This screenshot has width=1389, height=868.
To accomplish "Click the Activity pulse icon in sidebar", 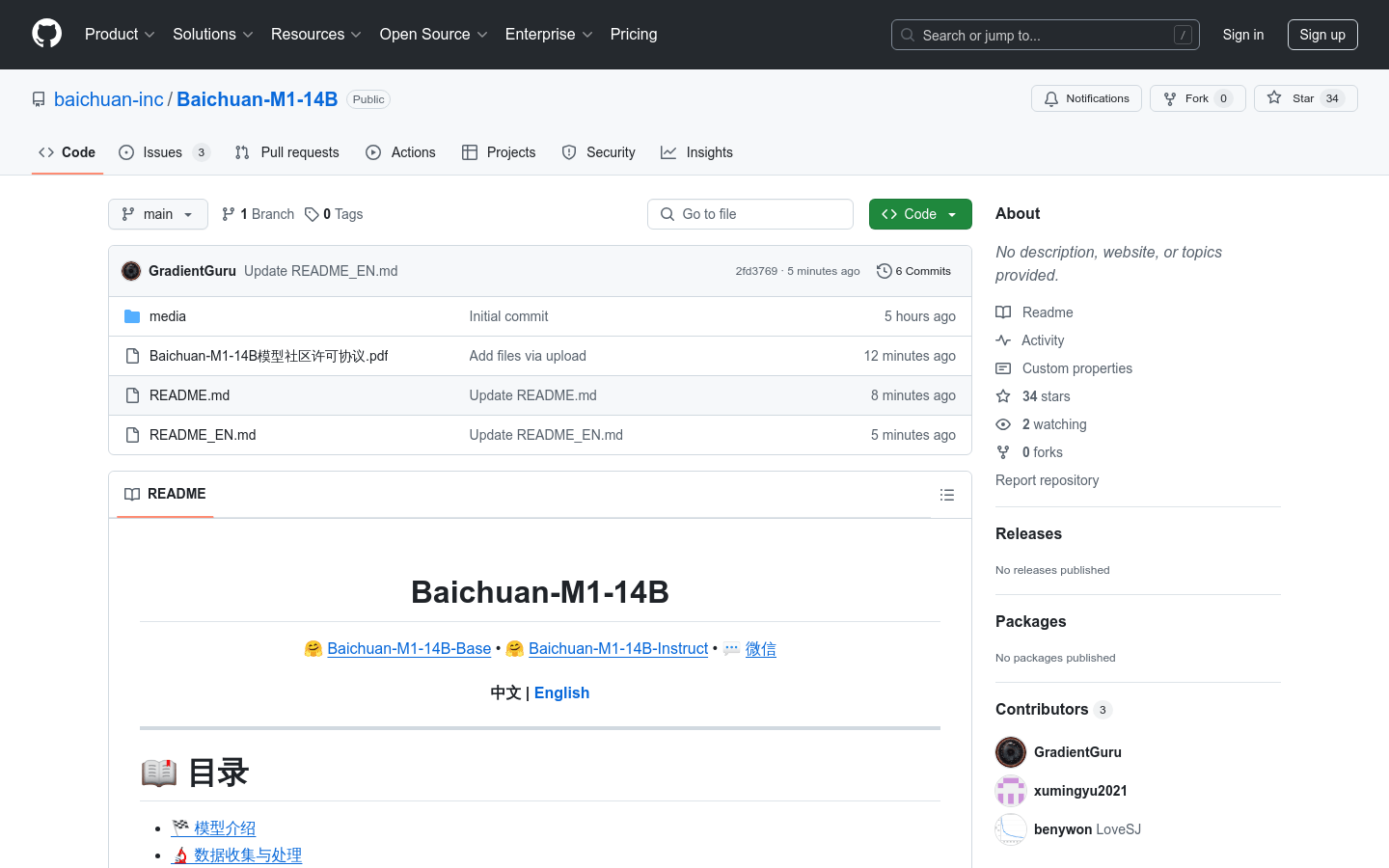I will (x=1003, y=339).
